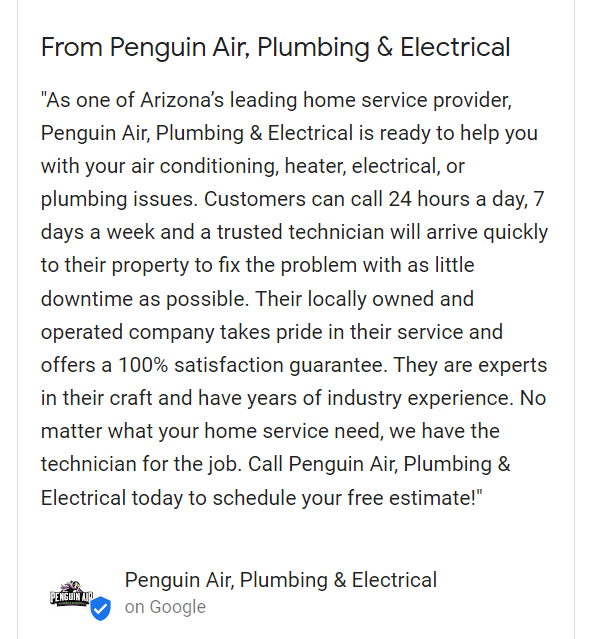Click the text "Electrical is ready to help you"
This screenshot has width=595, height=639.
tap(403, 133)
